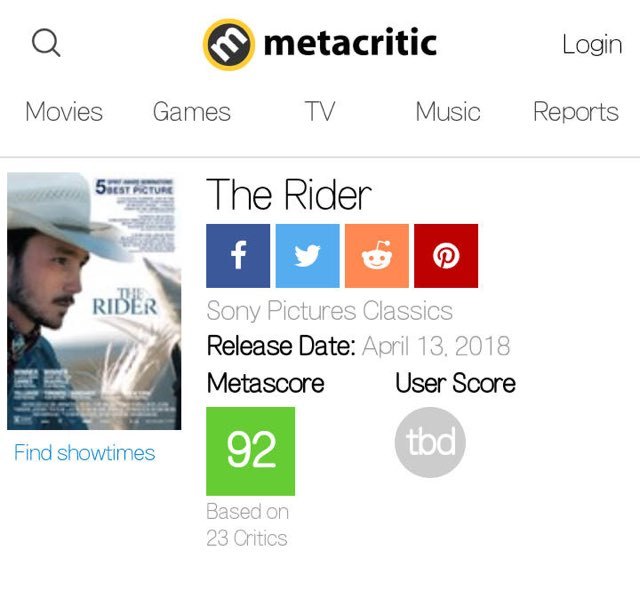Click the metacritic wordmark text

(x=351, y=42)
